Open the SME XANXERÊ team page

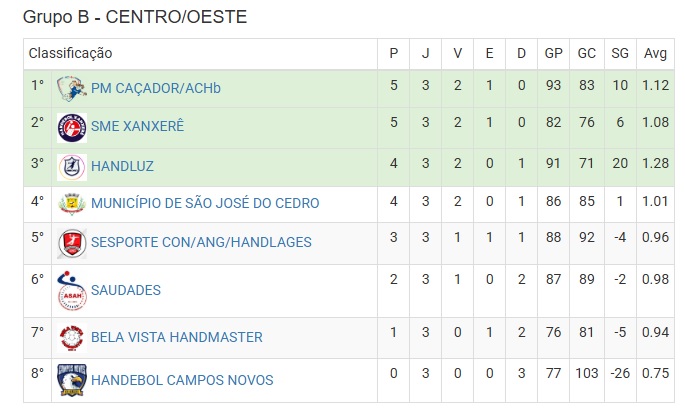pyautogui.click(x=137, y=126)
